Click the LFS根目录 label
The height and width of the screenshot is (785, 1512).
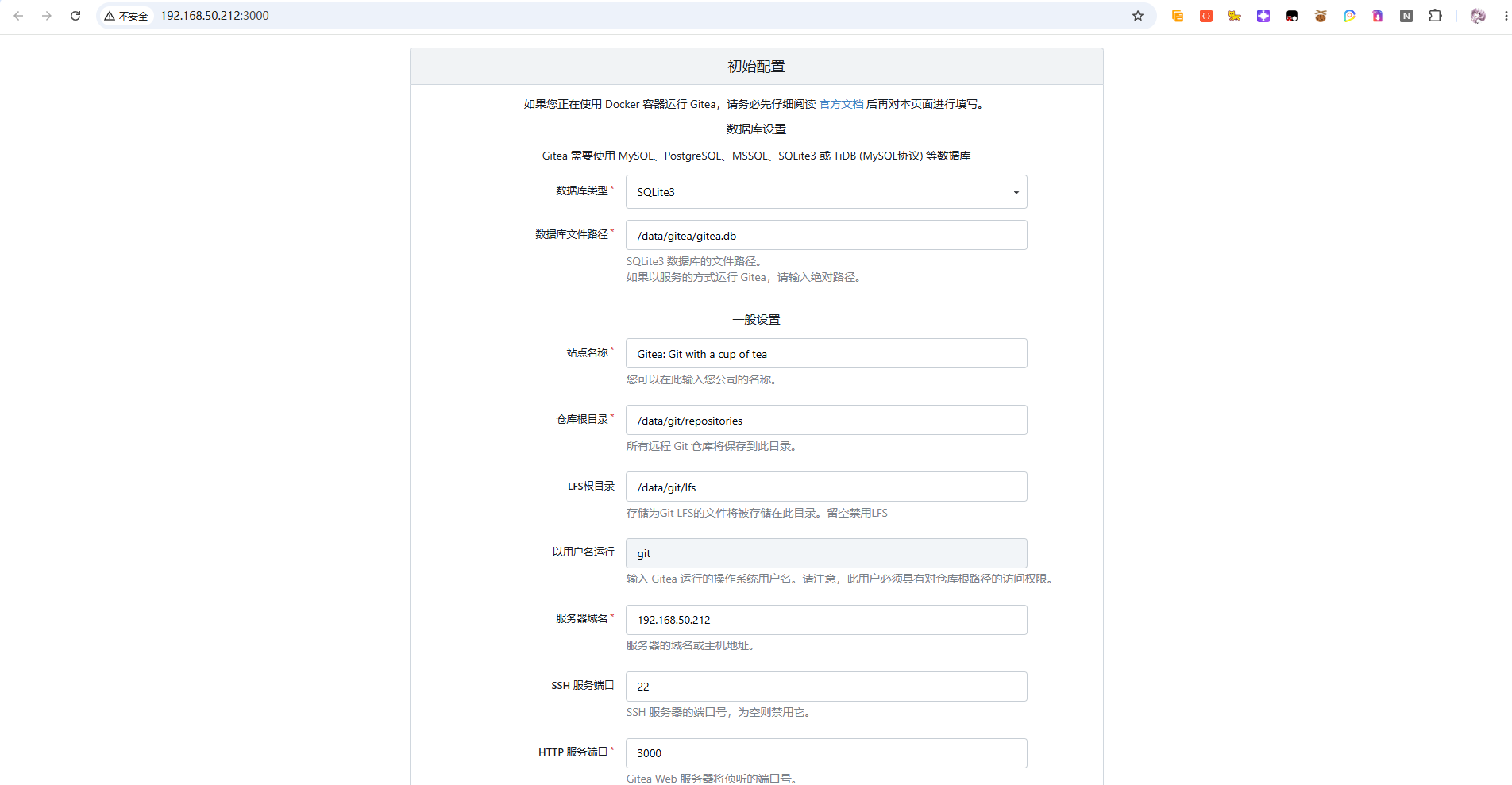591,486
